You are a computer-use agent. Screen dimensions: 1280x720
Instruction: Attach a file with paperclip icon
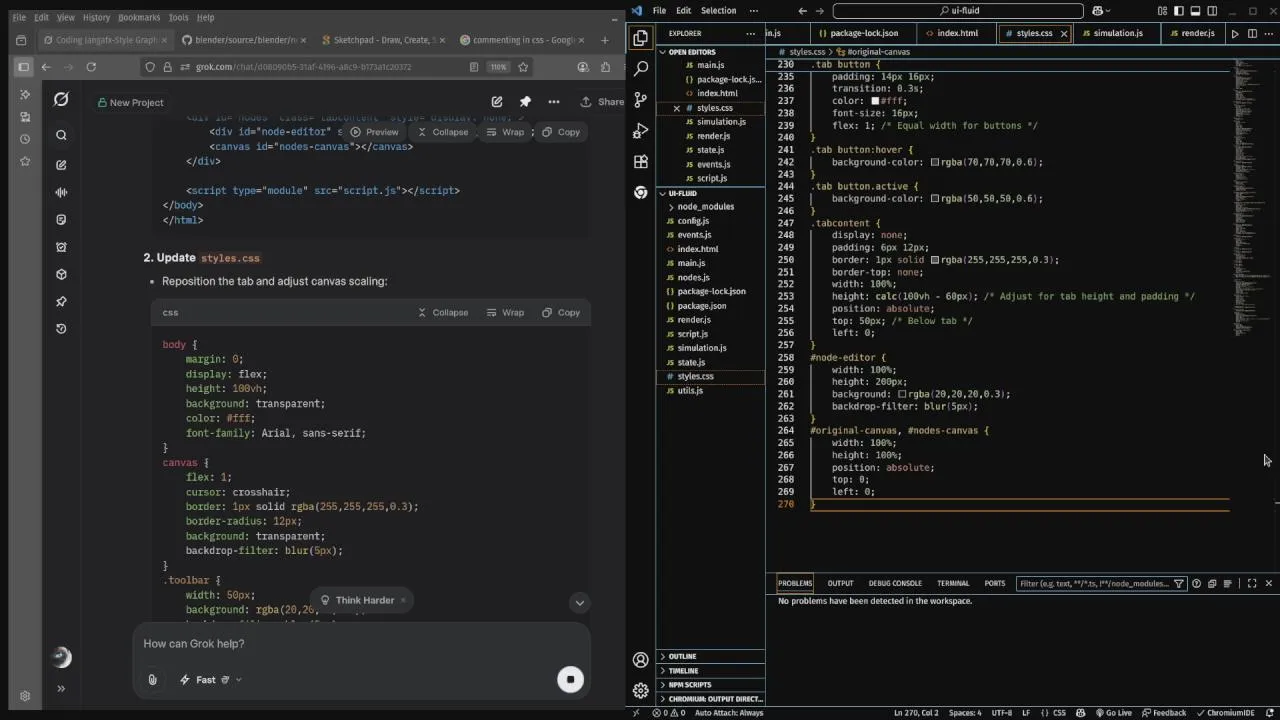pyautogui.click(x=152, y=680)
